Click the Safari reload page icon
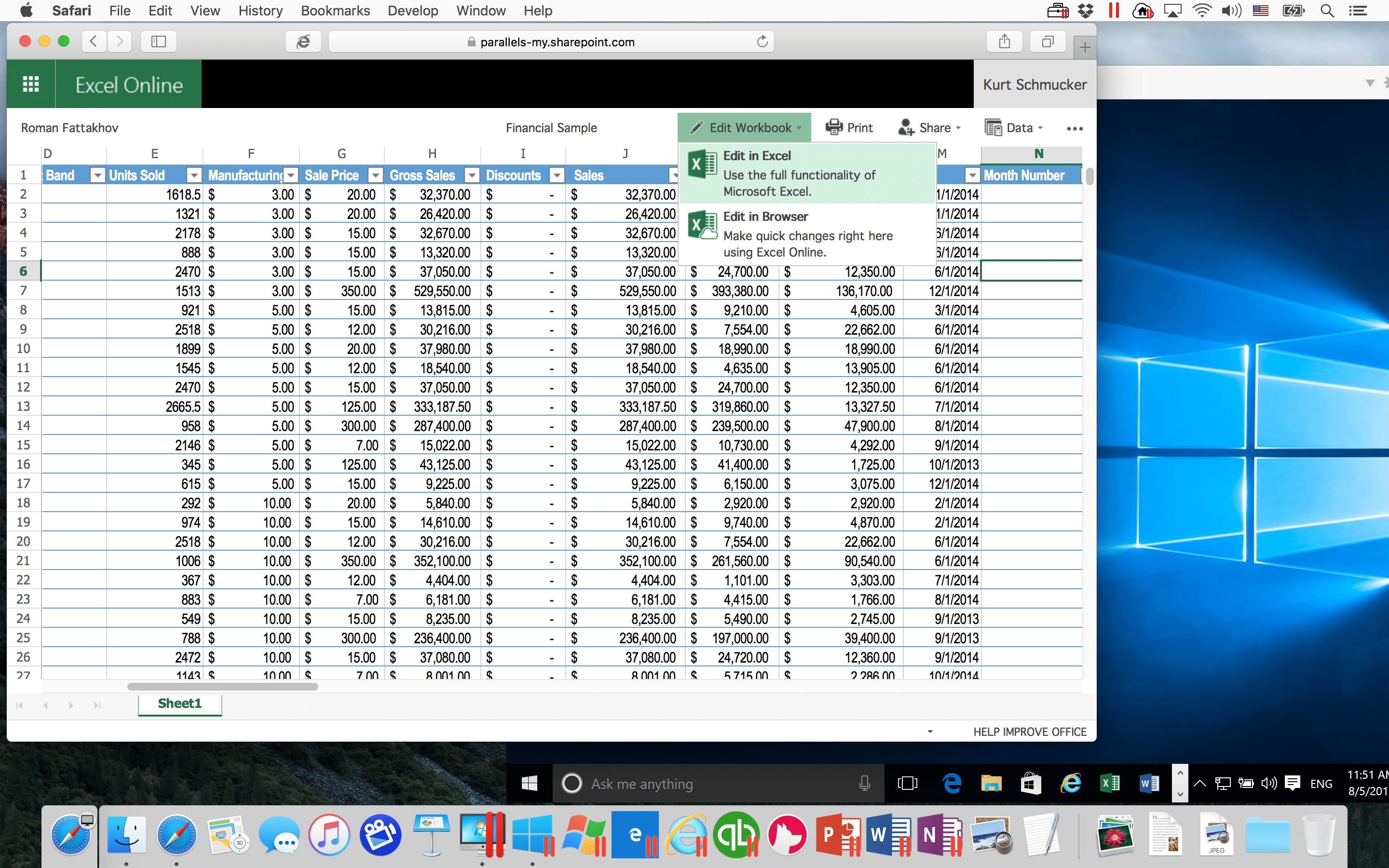 (762, 42)
